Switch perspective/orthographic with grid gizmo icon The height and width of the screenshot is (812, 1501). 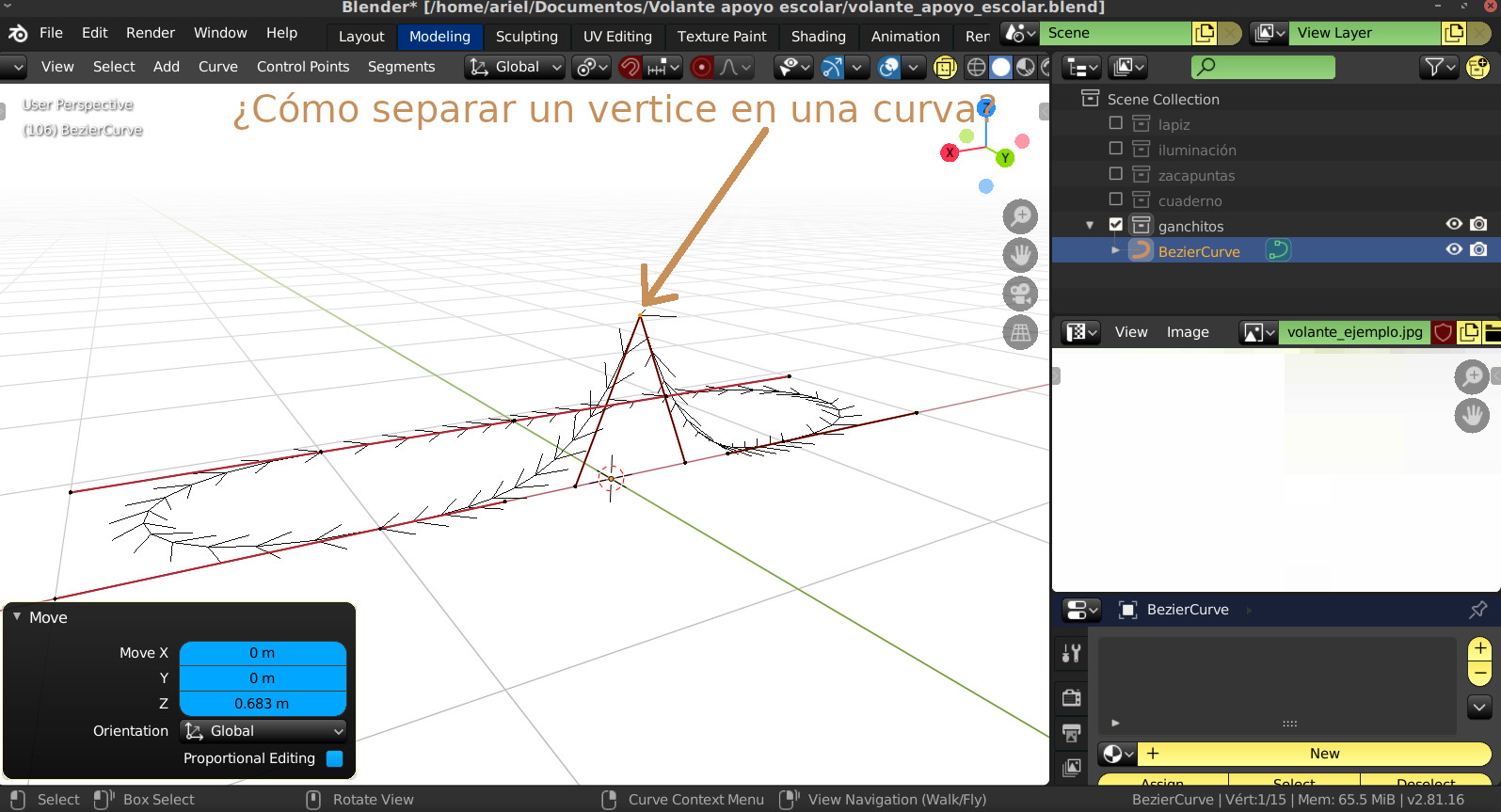coord(1020,332)
